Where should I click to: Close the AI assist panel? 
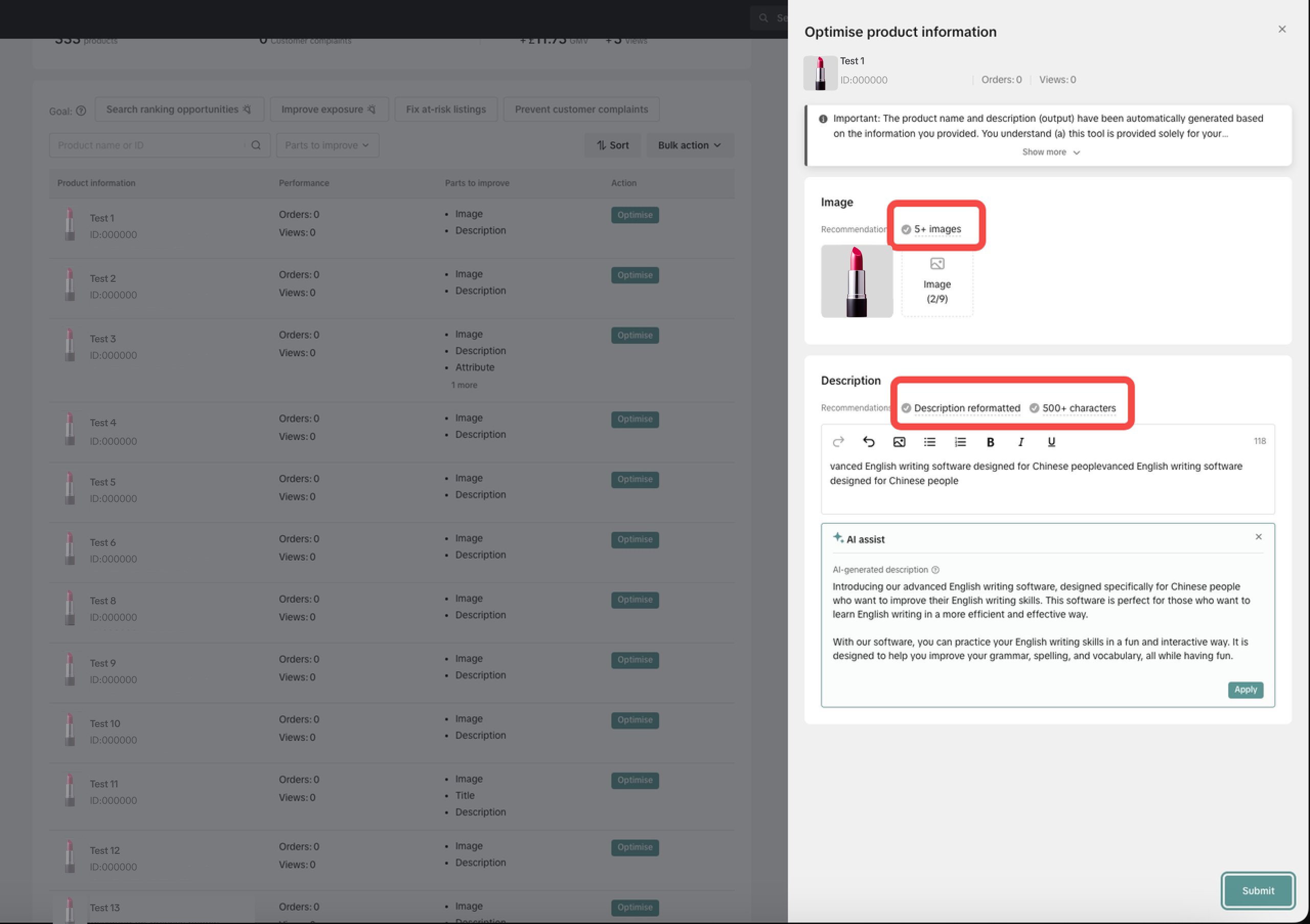pos(1258,537)
